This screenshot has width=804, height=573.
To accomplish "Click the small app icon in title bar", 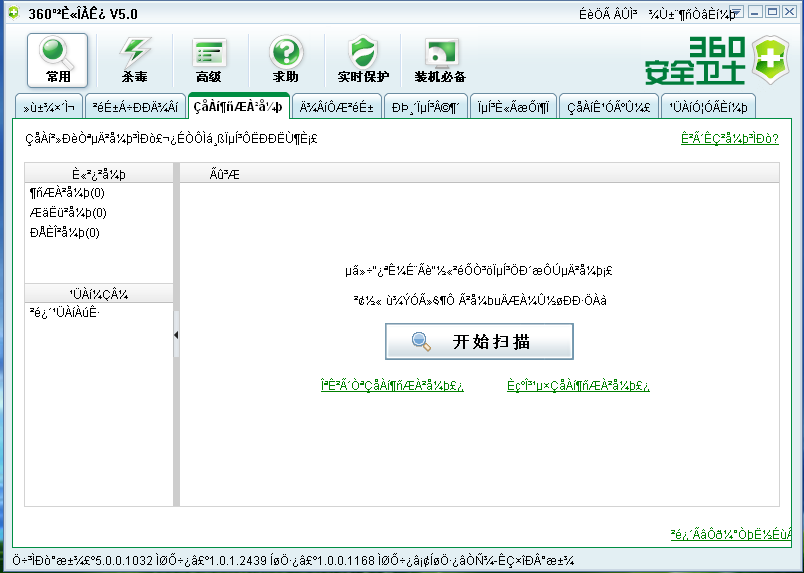I will [14, 13].
